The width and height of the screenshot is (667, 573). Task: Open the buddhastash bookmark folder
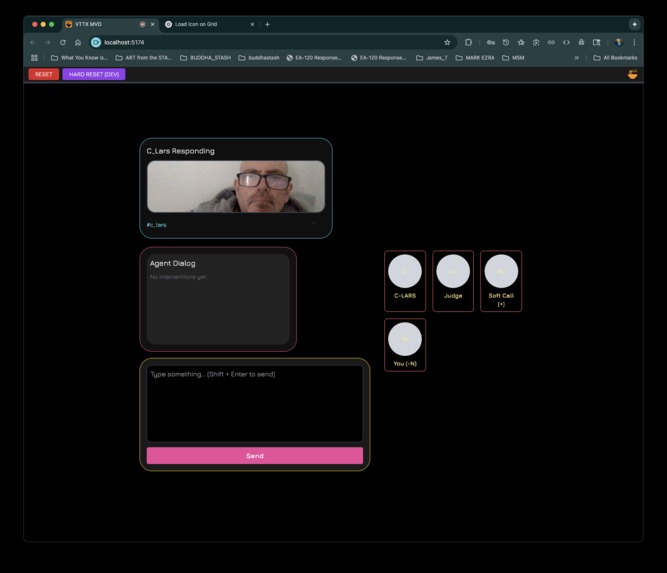coord(259,57)
